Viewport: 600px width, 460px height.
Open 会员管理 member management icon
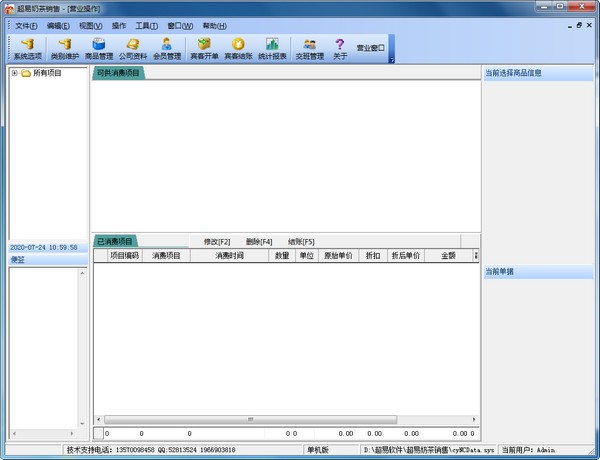[x=167, y=49]
